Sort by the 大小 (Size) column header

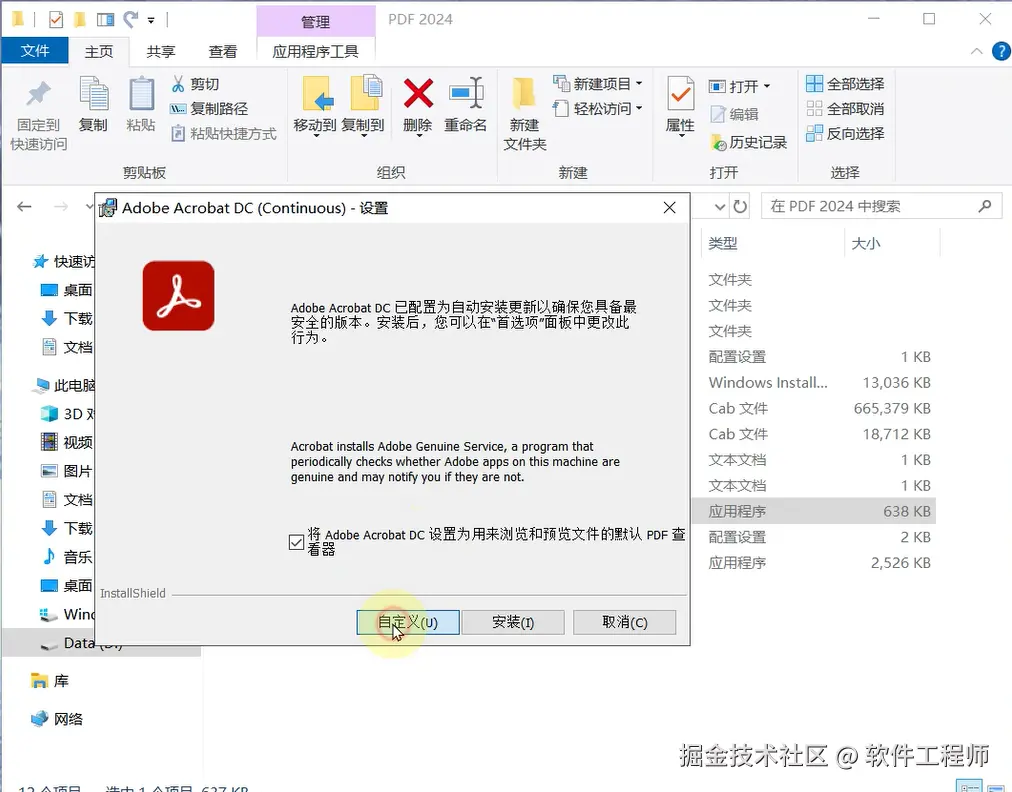tap(892, 243)
